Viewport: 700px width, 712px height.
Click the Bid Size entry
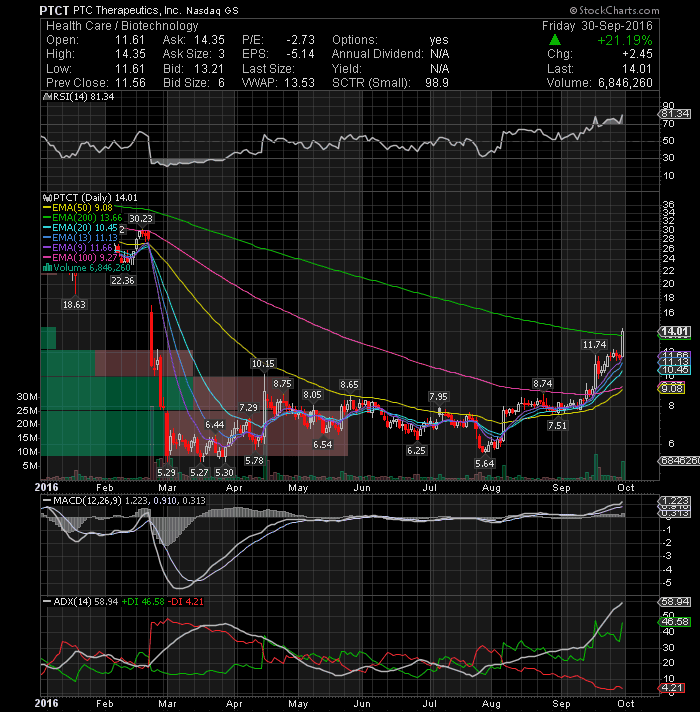[194, 83]
